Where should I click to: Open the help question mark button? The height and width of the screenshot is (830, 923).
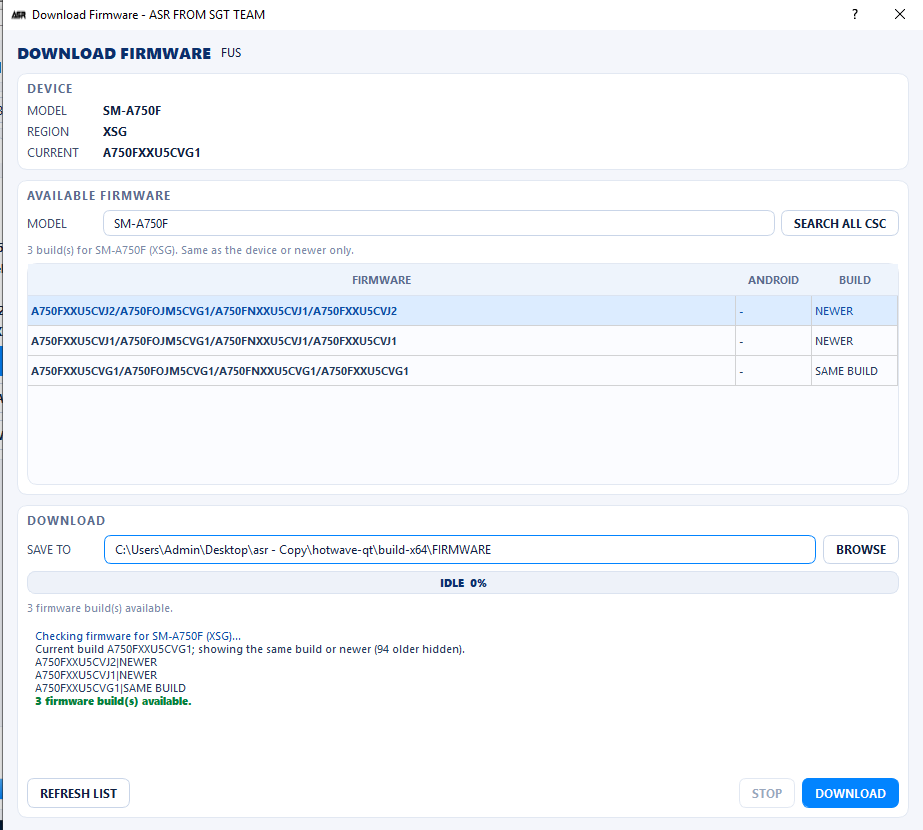coord(855,14)
